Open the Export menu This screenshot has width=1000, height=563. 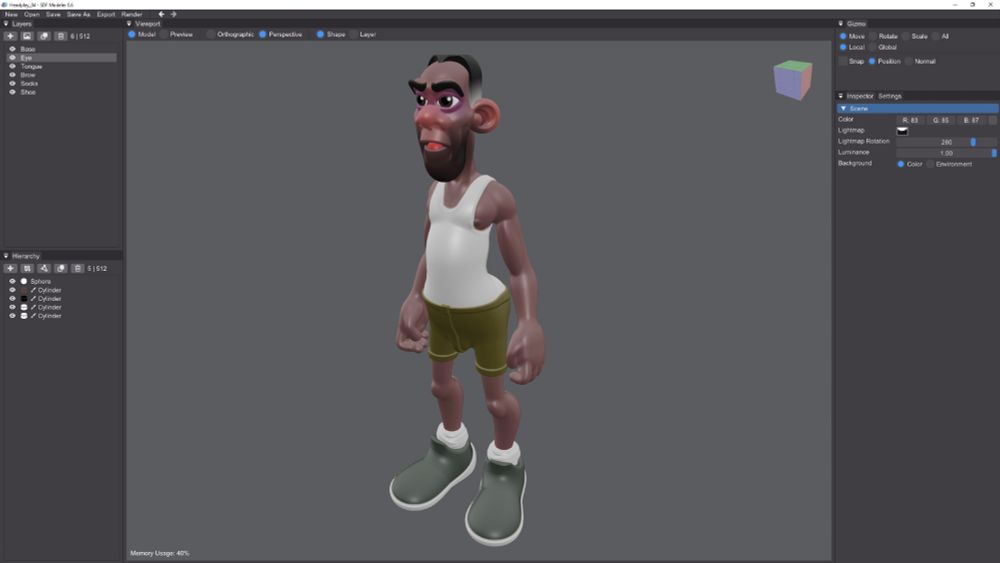point(106,14)
